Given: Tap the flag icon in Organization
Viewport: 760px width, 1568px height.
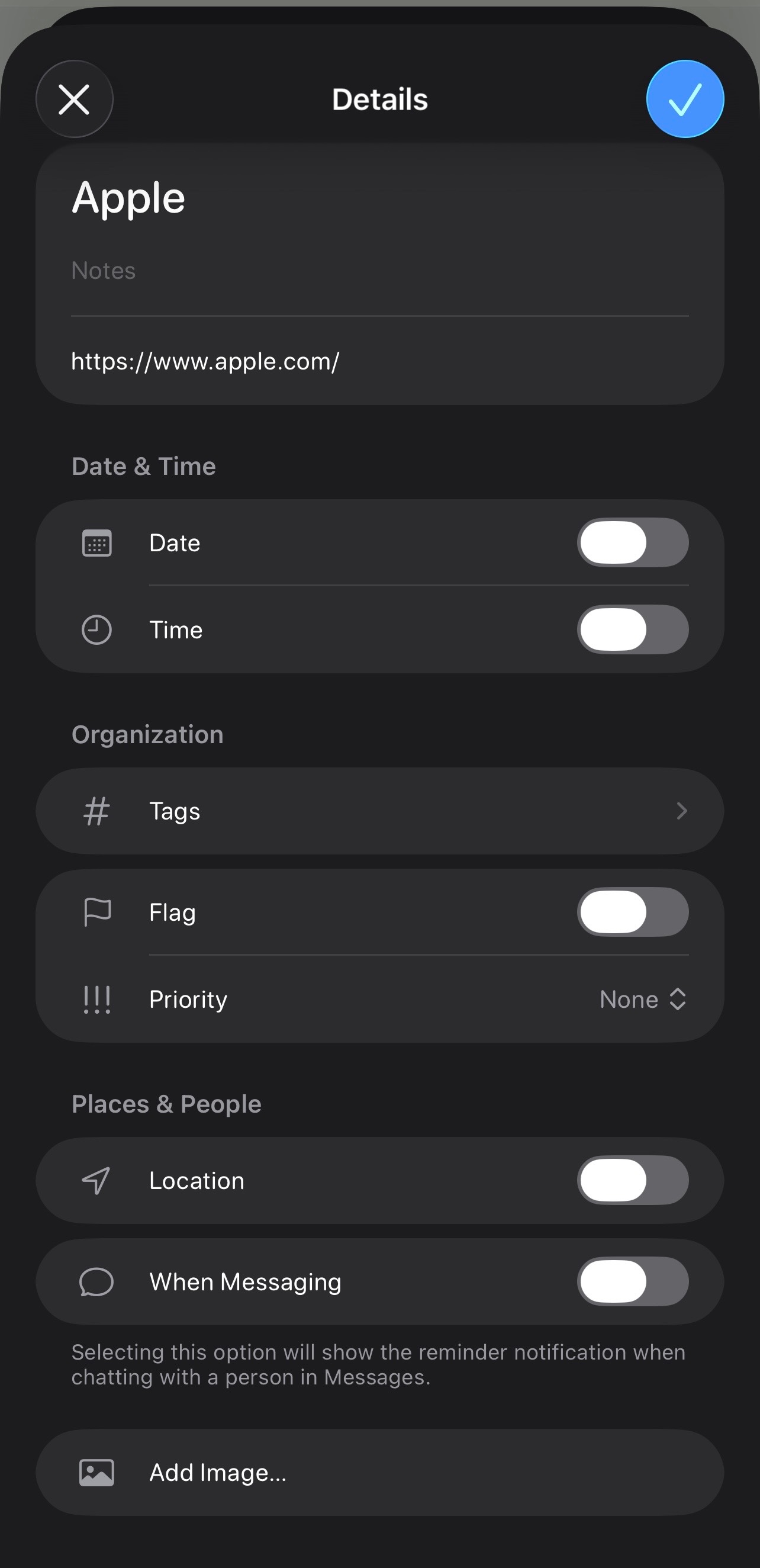Looking at the screenshot, I should [x=96, y=912].
